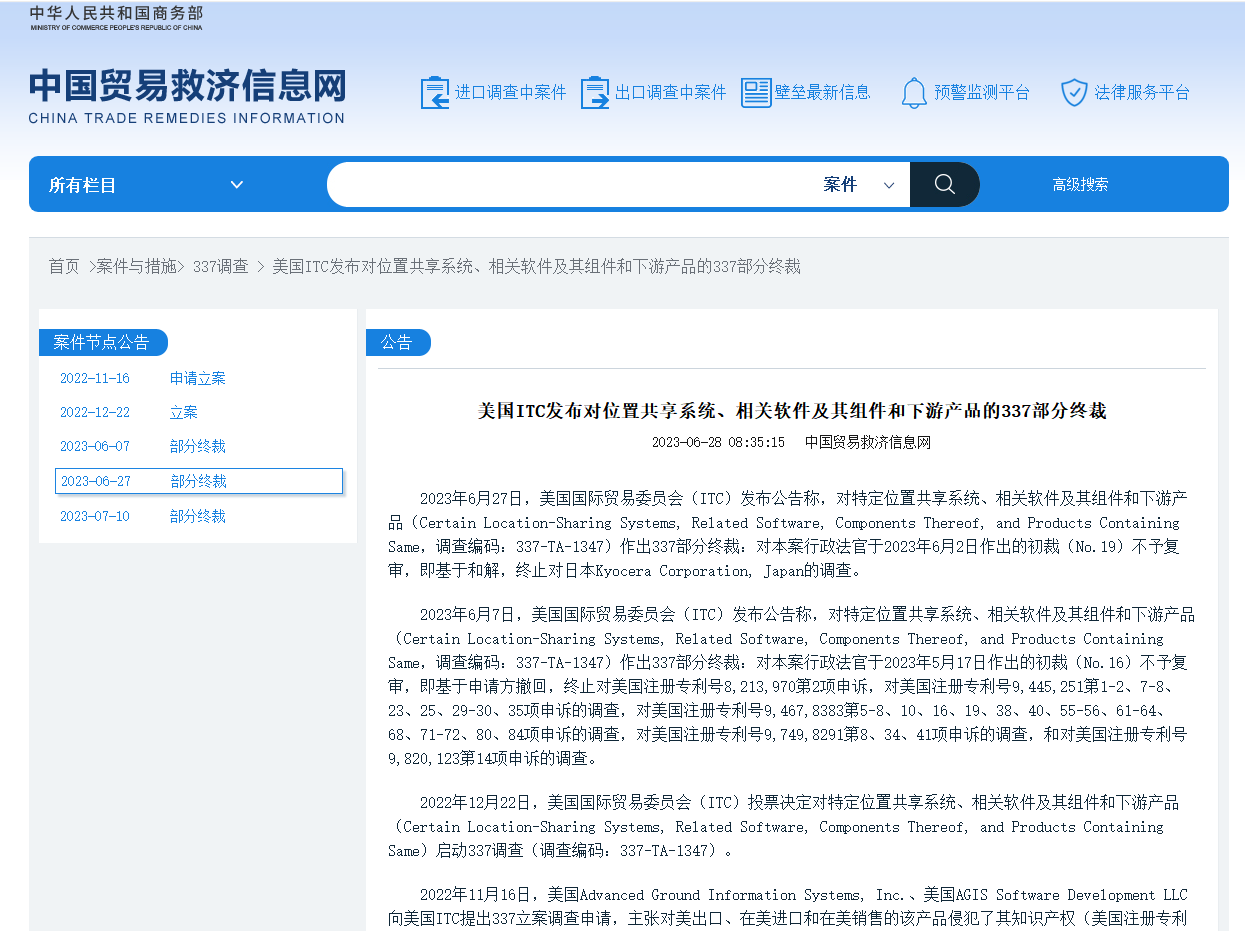Click source label 中国贸易救济信息网 under headline
1245x931 pixels.
point(868,442)
